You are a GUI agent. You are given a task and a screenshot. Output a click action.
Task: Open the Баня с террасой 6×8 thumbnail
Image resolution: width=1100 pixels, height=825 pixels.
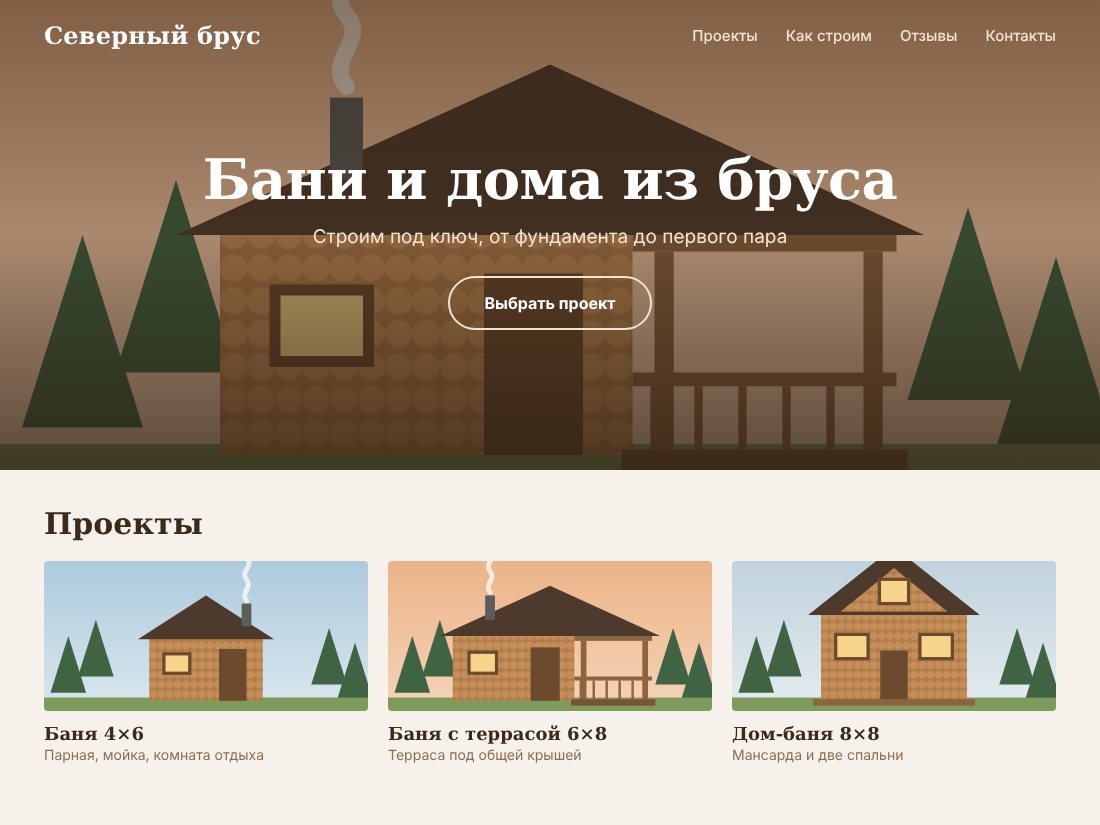coord(550,636)
